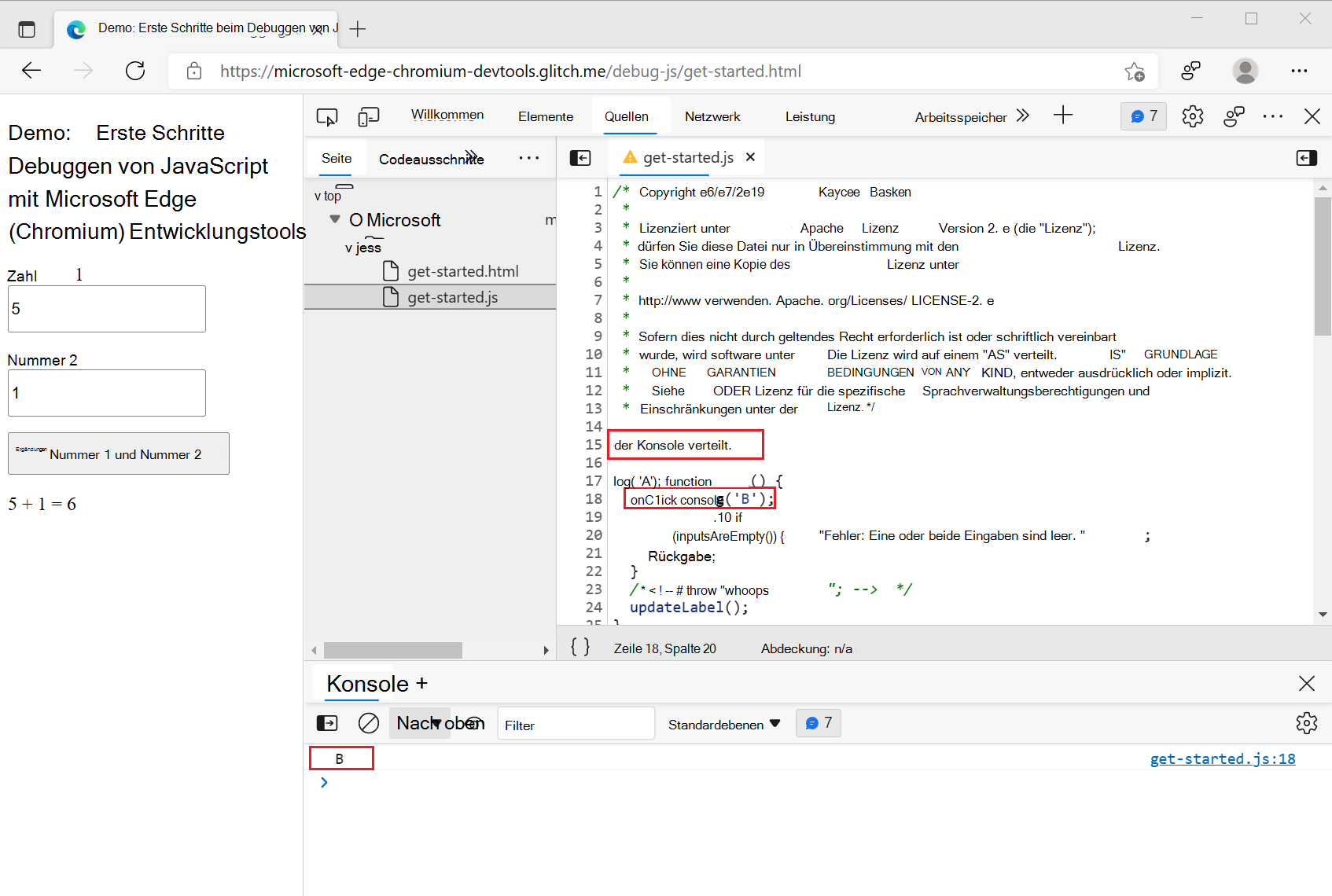Switch to the Netzwerk tab
Screen dimensions: 1332x896
point(712,116)
